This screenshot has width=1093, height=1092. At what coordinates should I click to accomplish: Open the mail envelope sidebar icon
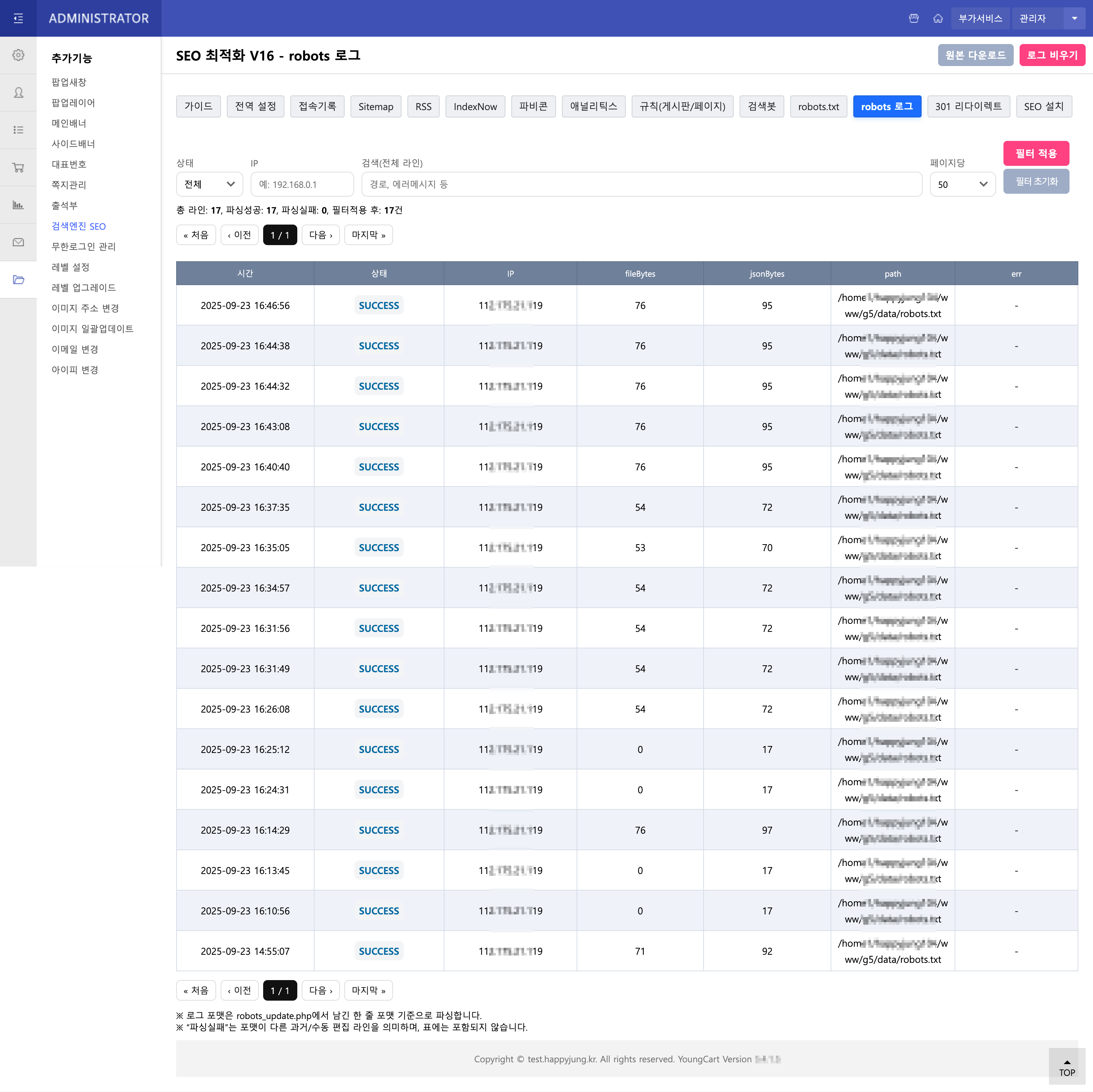(18, 242)
